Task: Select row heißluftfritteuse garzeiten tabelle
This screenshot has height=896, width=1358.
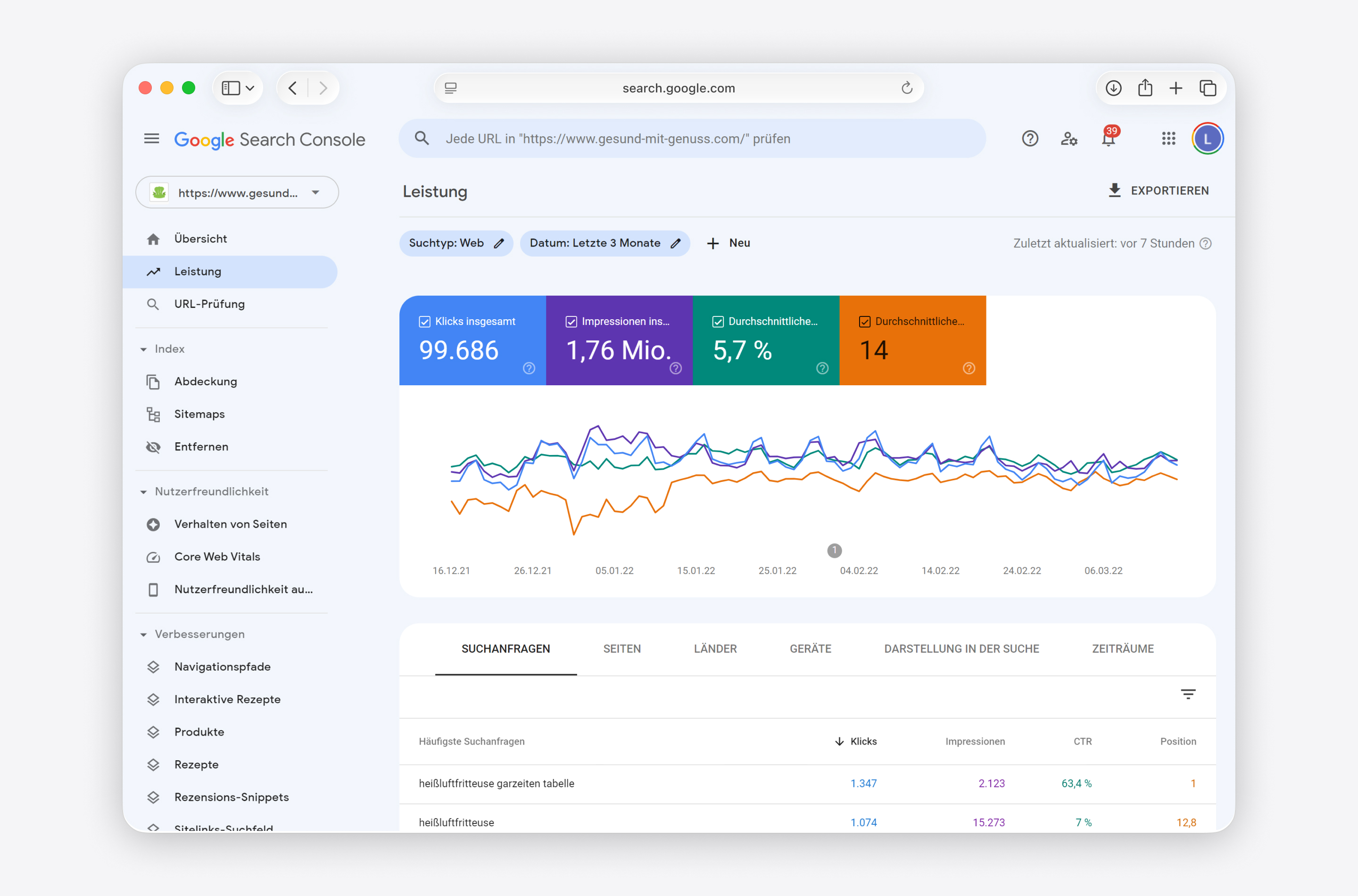Action: point(807,784)
